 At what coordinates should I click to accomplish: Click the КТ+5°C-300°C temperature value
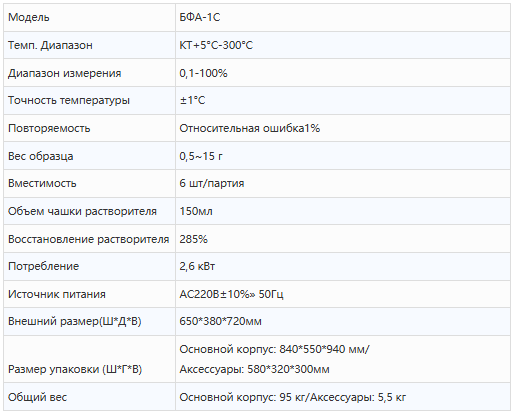216,45
